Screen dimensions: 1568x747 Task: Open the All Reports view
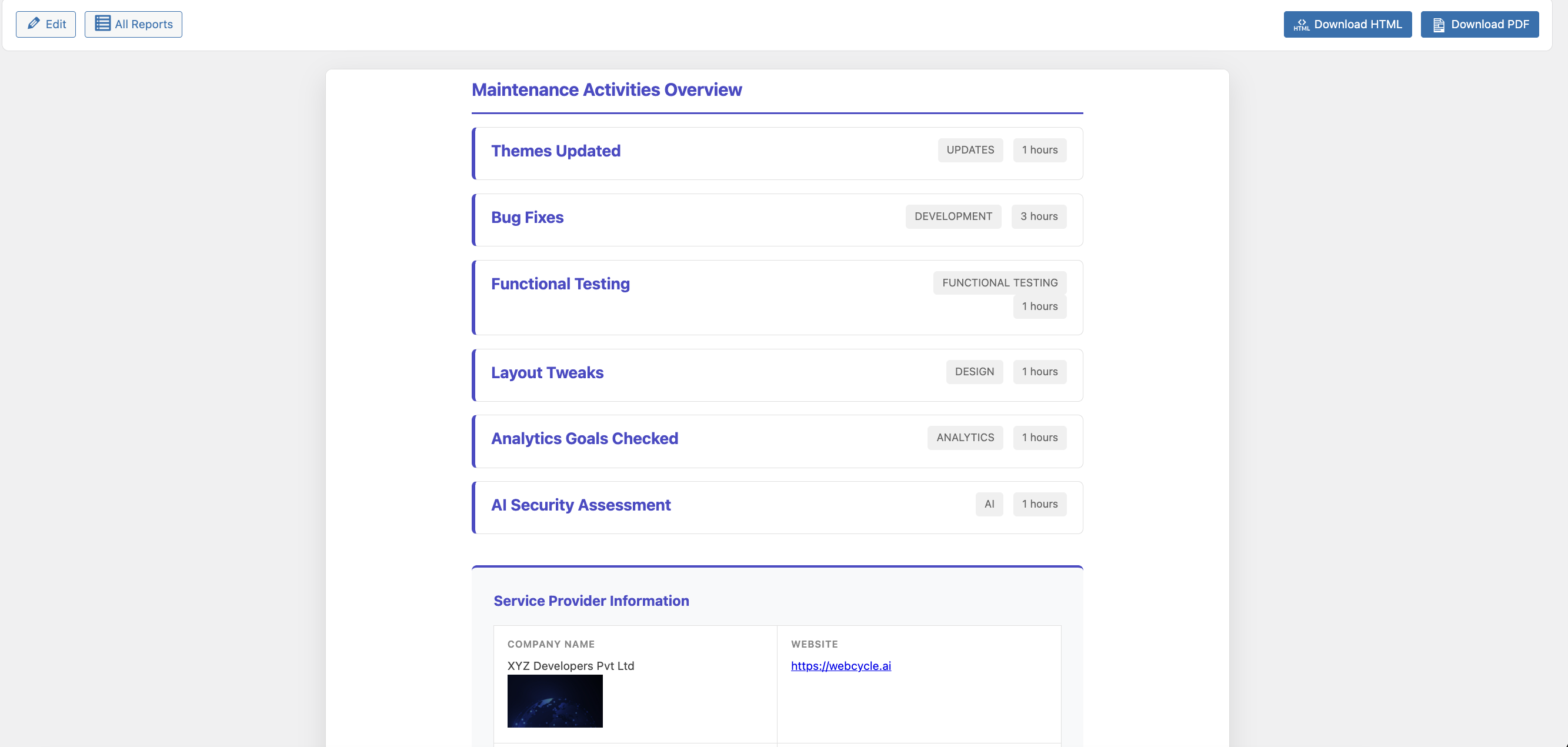pos(133,24)
